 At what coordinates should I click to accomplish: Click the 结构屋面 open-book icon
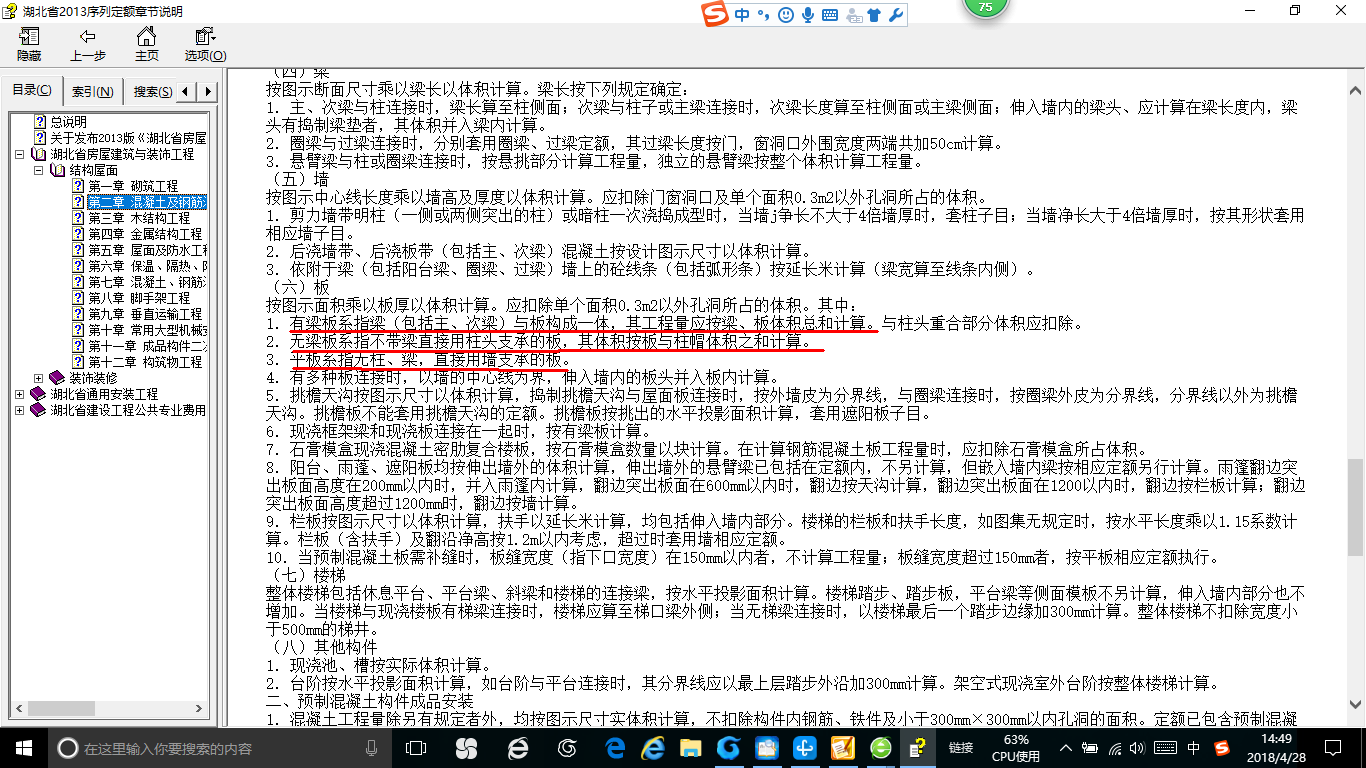[57, 171]
